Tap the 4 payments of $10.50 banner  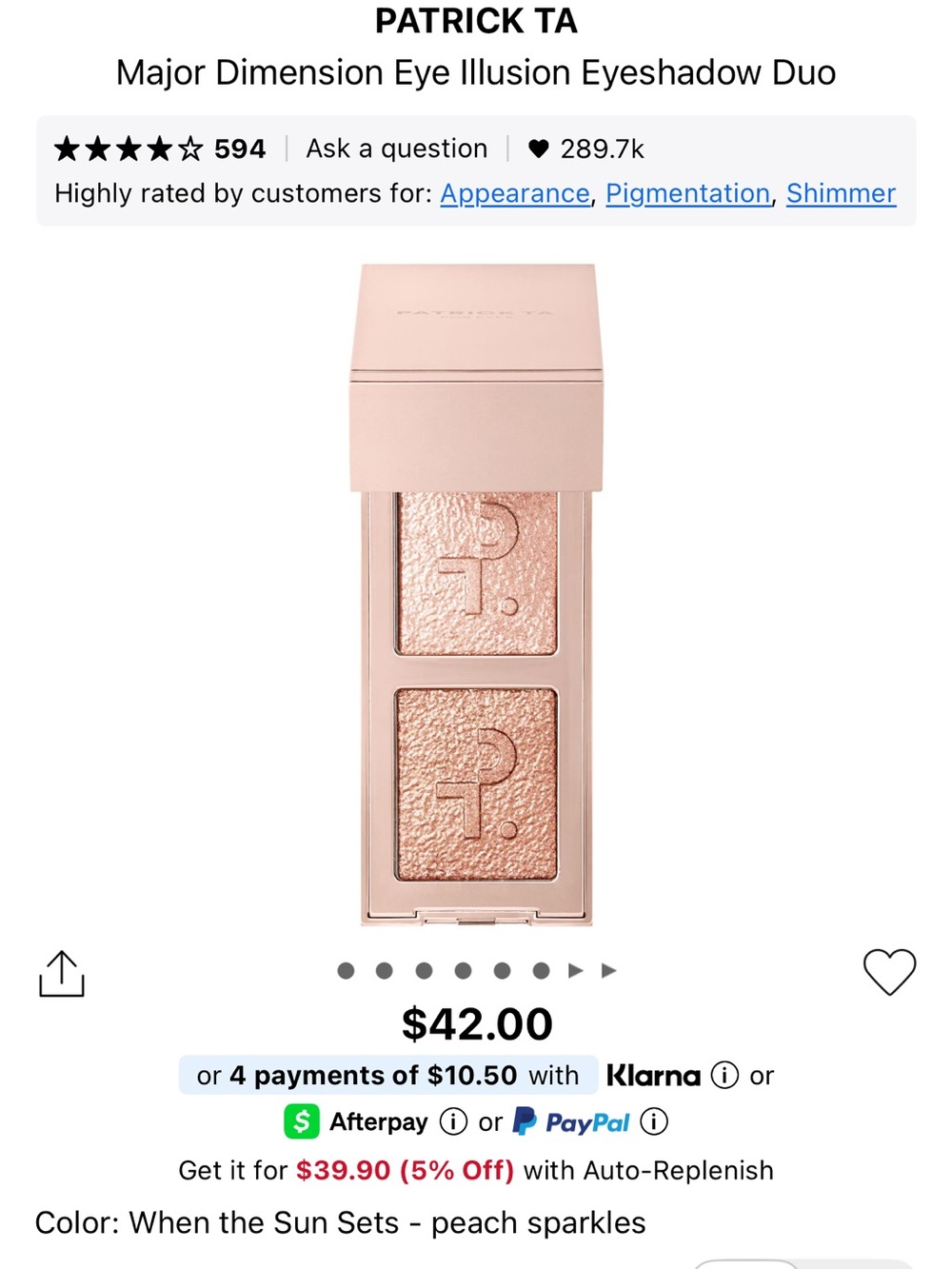coord(388,1076)
